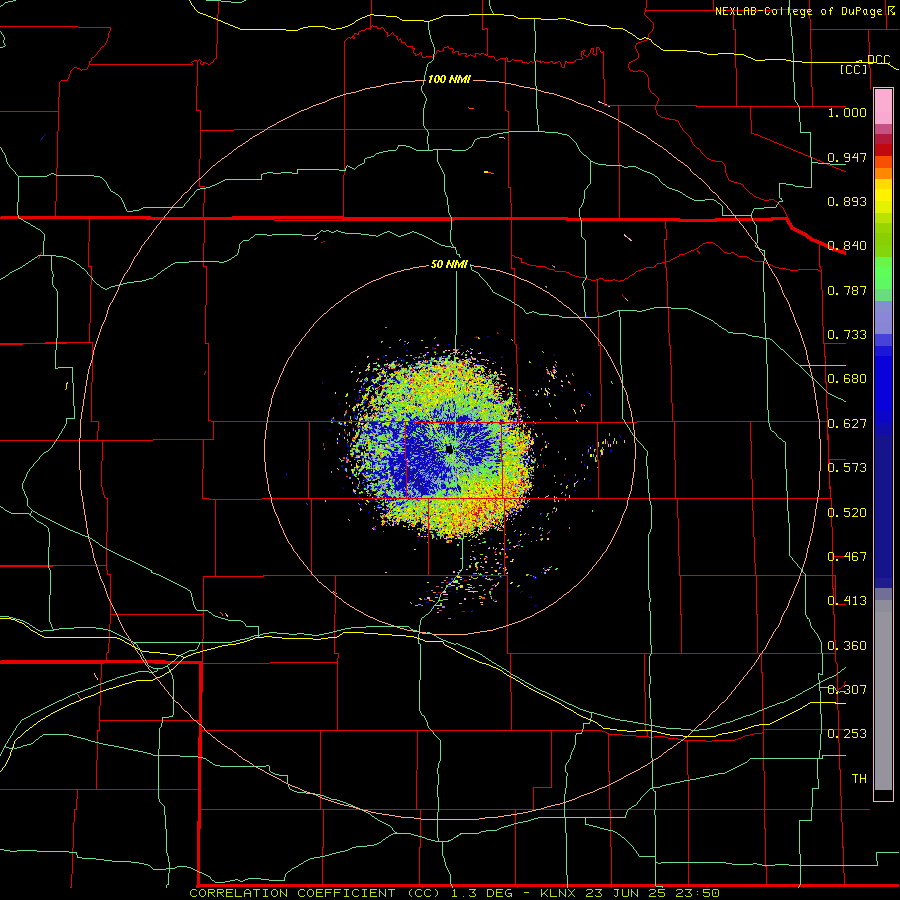Image resolution: width=900 pixels, height=900 pixels.
Task: Click the 100 NMI range ring label
Action: 449,79
